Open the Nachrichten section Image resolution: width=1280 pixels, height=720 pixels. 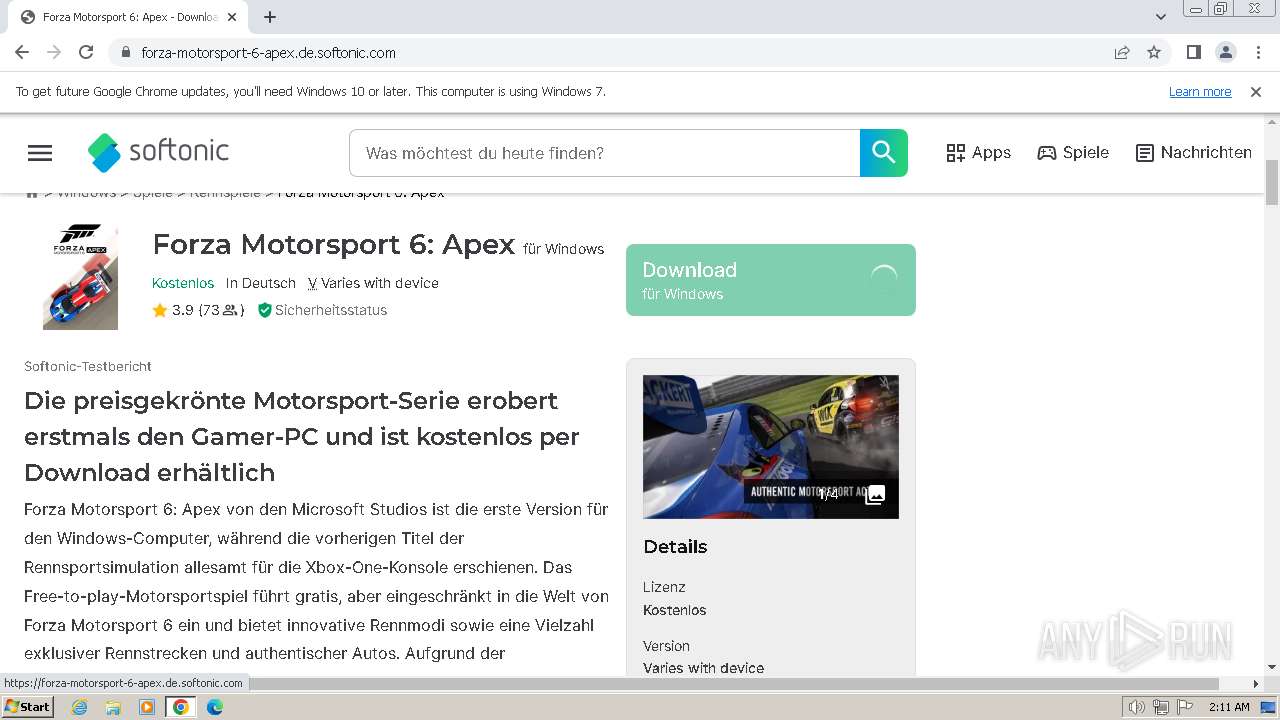click(1194, 153)
